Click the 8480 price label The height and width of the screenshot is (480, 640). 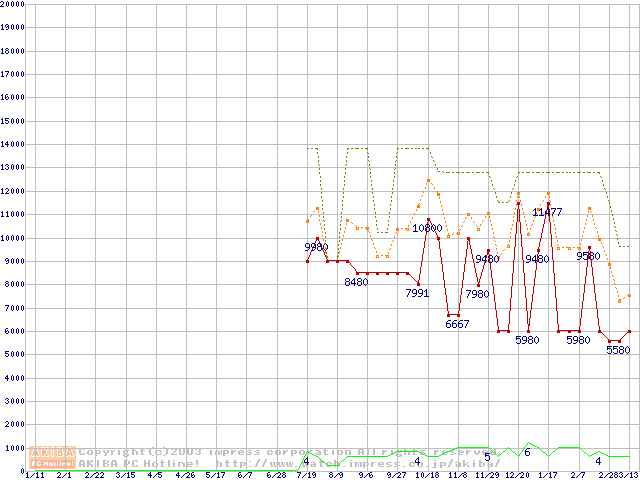(356, 283)
